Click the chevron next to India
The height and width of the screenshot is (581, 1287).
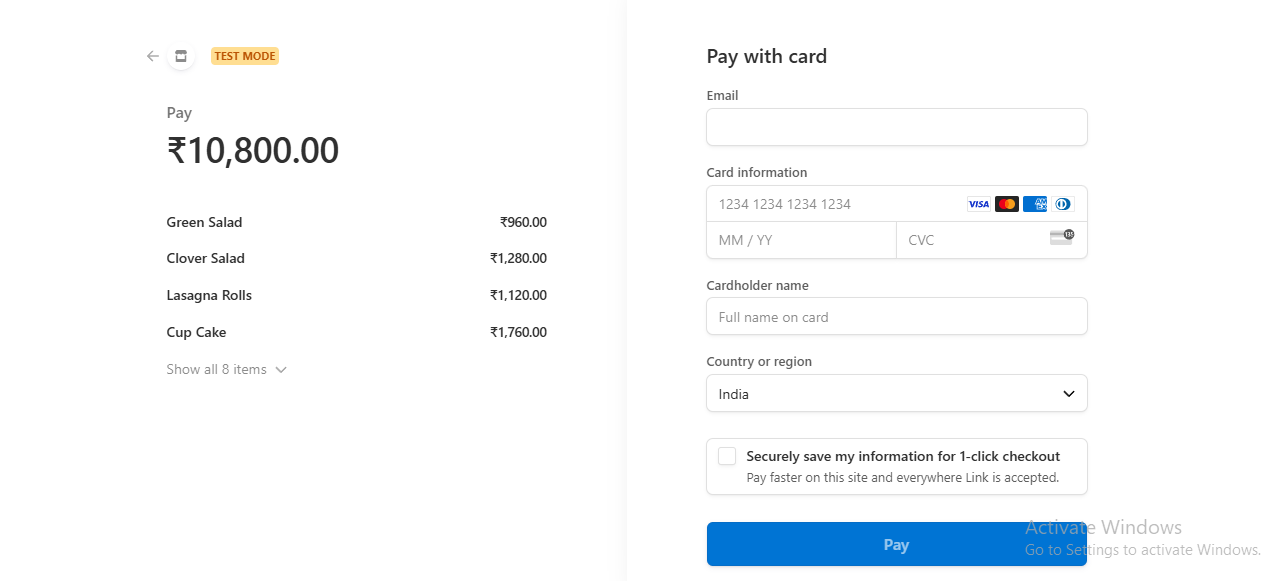pyautogui.click(x=1067, y=393)
